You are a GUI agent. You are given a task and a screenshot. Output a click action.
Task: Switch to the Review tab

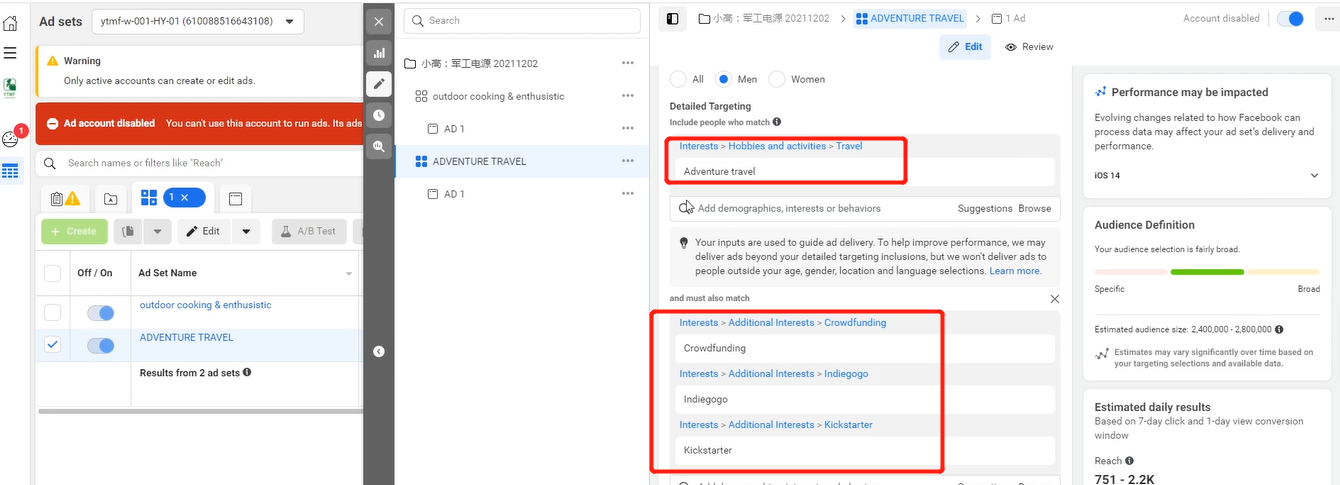pyautogui.click(x=1030, y=47)
